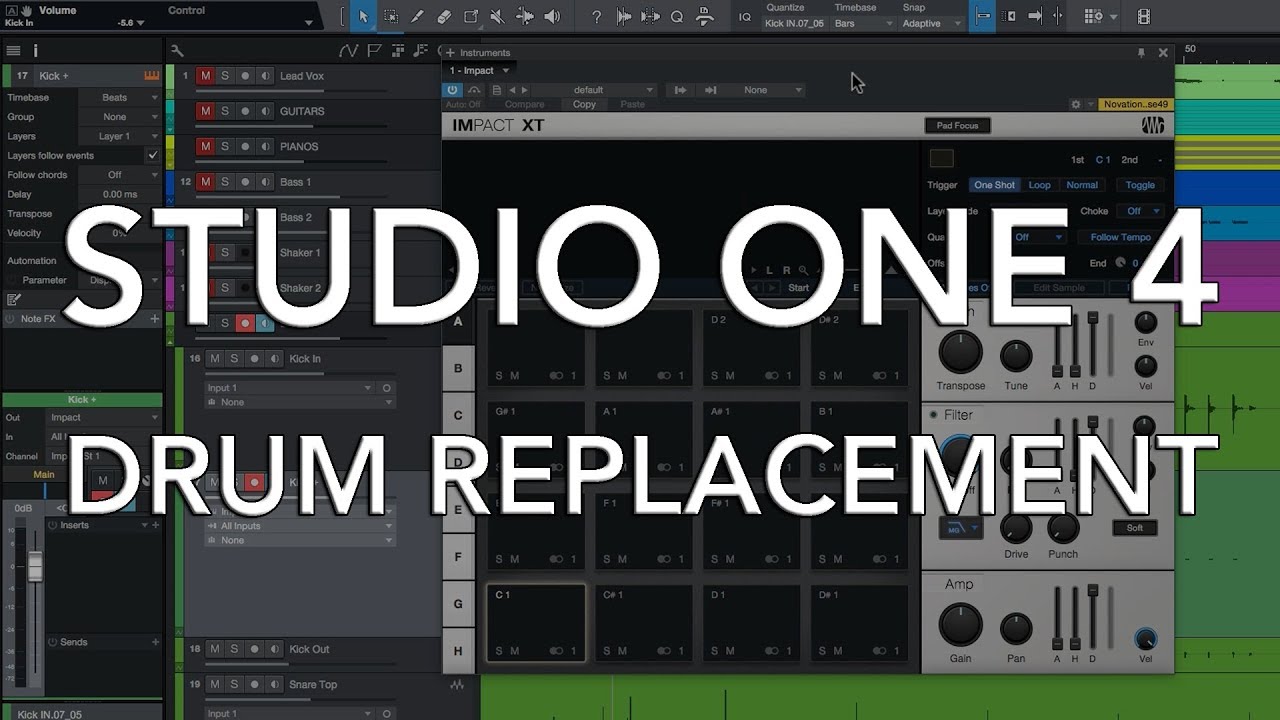This screenshot has width=1280, height=720.
Task: Click the Follow Tempo button
Action: pos(1120,237)
